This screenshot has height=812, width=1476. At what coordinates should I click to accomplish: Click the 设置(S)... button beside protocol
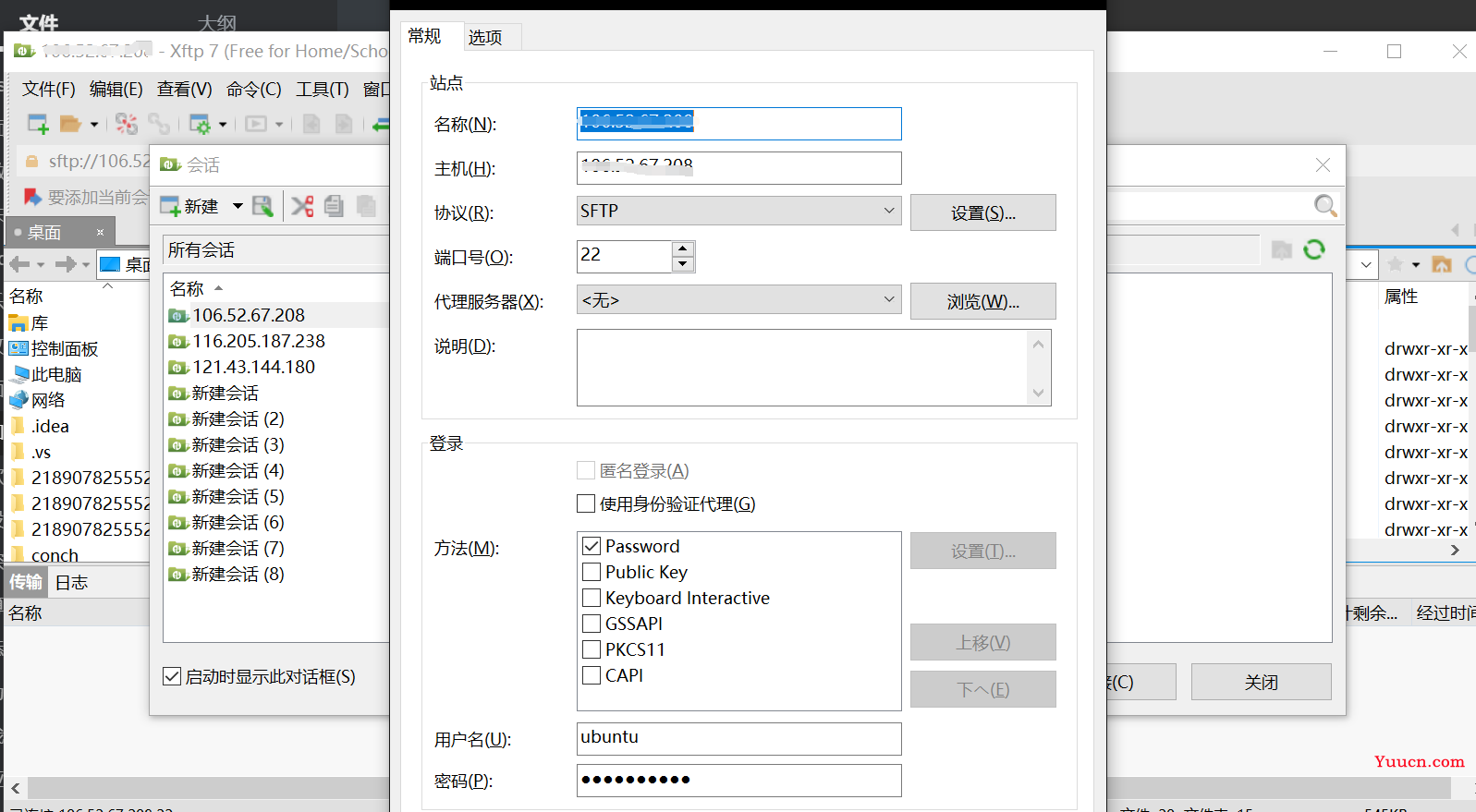(x=983, y=212)
